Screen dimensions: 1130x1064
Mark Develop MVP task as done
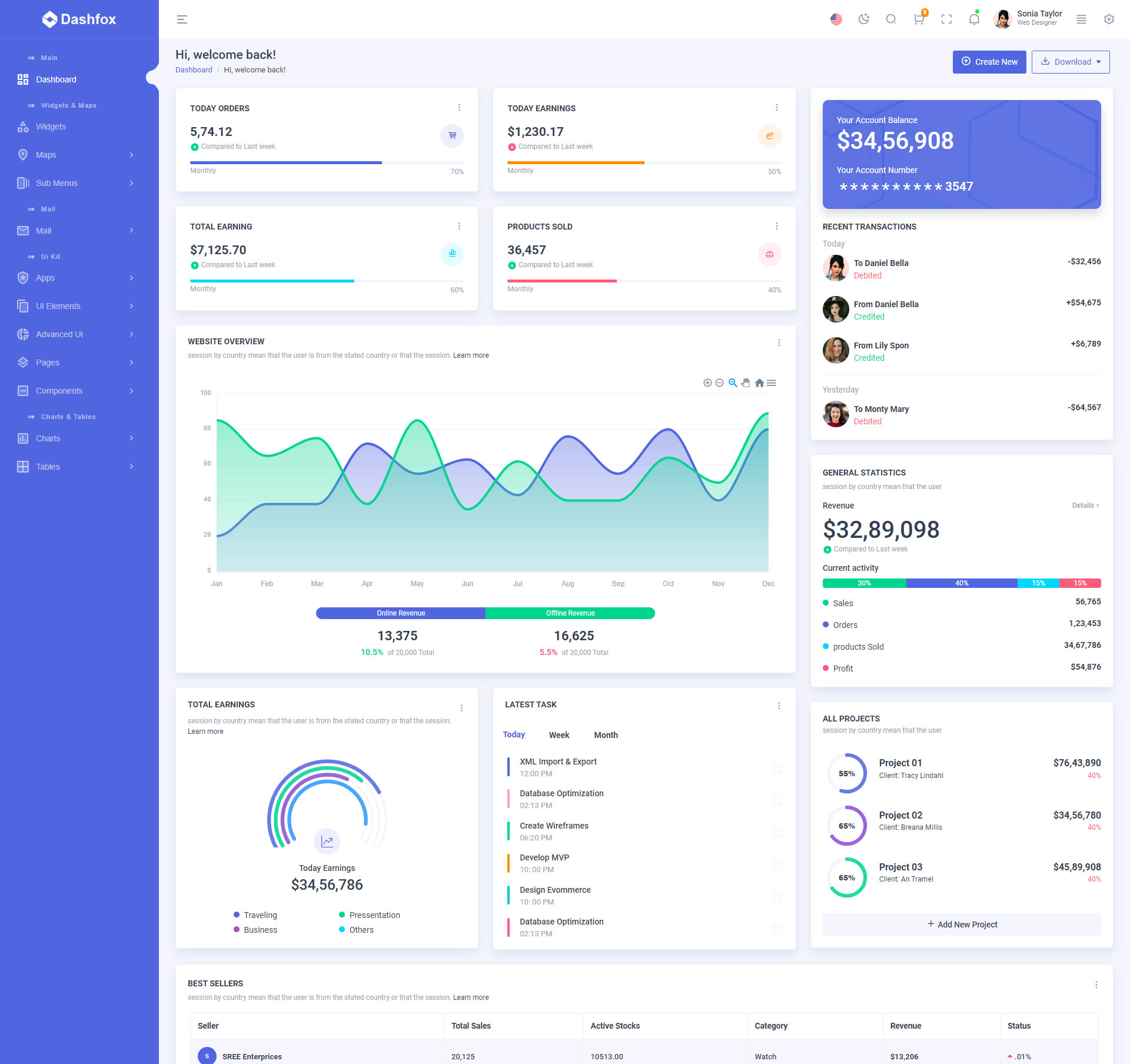(776, 864)
